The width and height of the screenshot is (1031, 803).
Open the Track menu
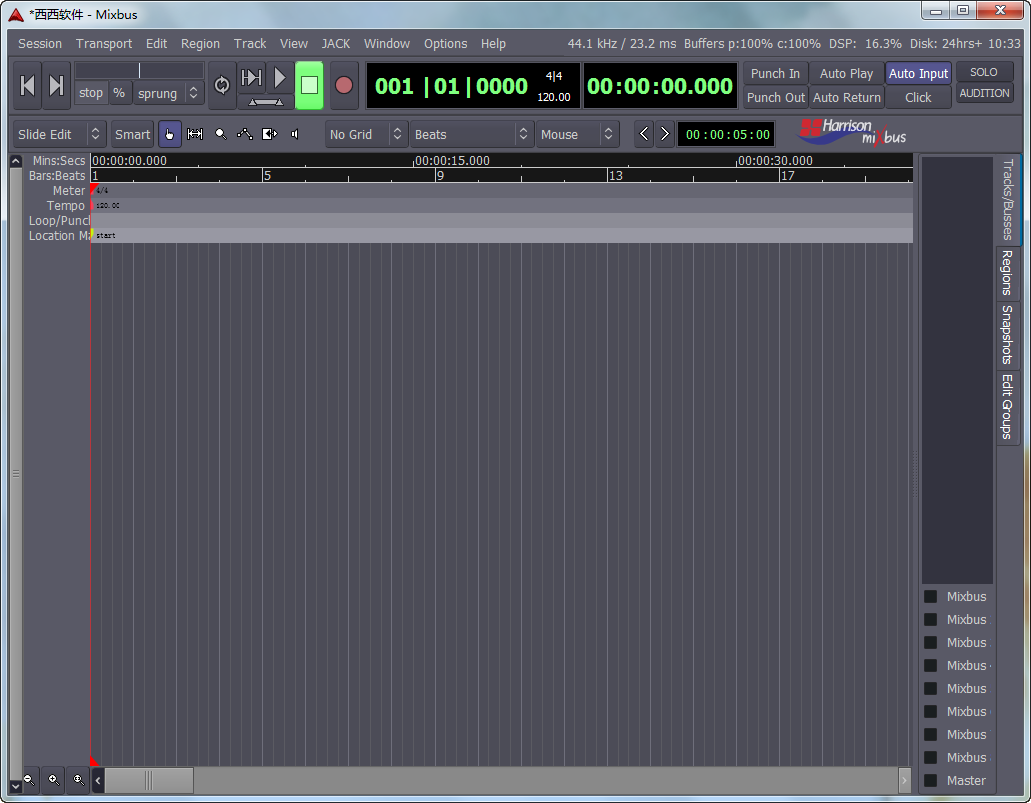[250, 43]
